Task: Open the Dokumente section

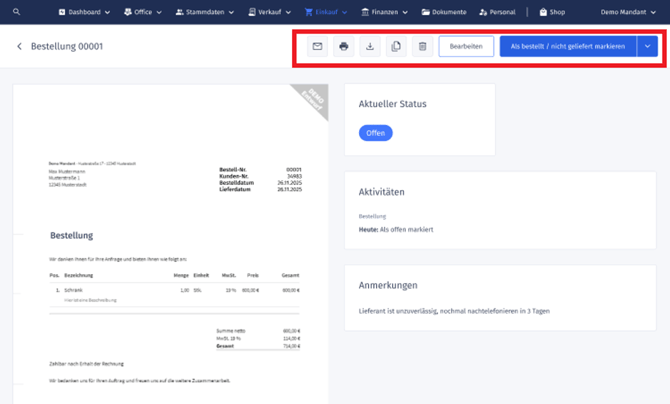Action: coord(445,12)
